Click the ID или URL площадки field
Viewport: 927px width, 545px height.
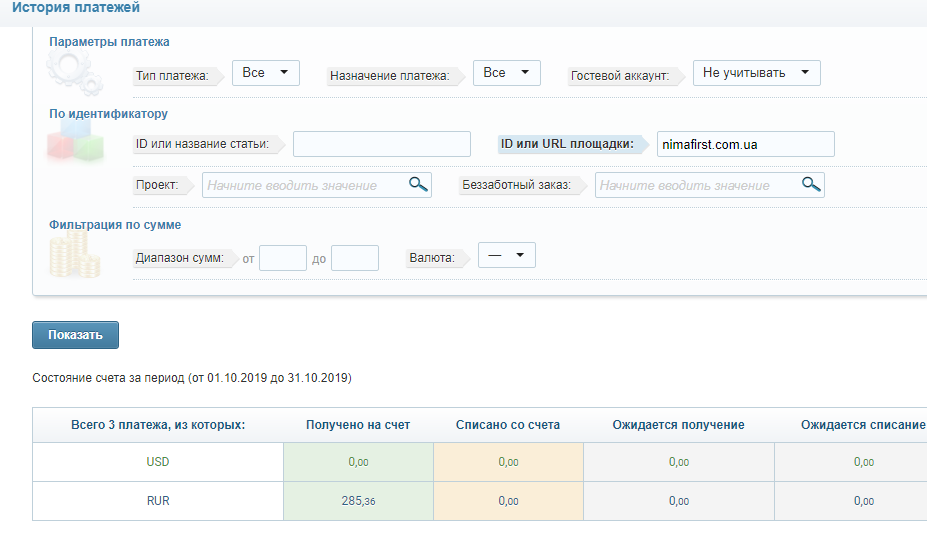click(746, 144)
